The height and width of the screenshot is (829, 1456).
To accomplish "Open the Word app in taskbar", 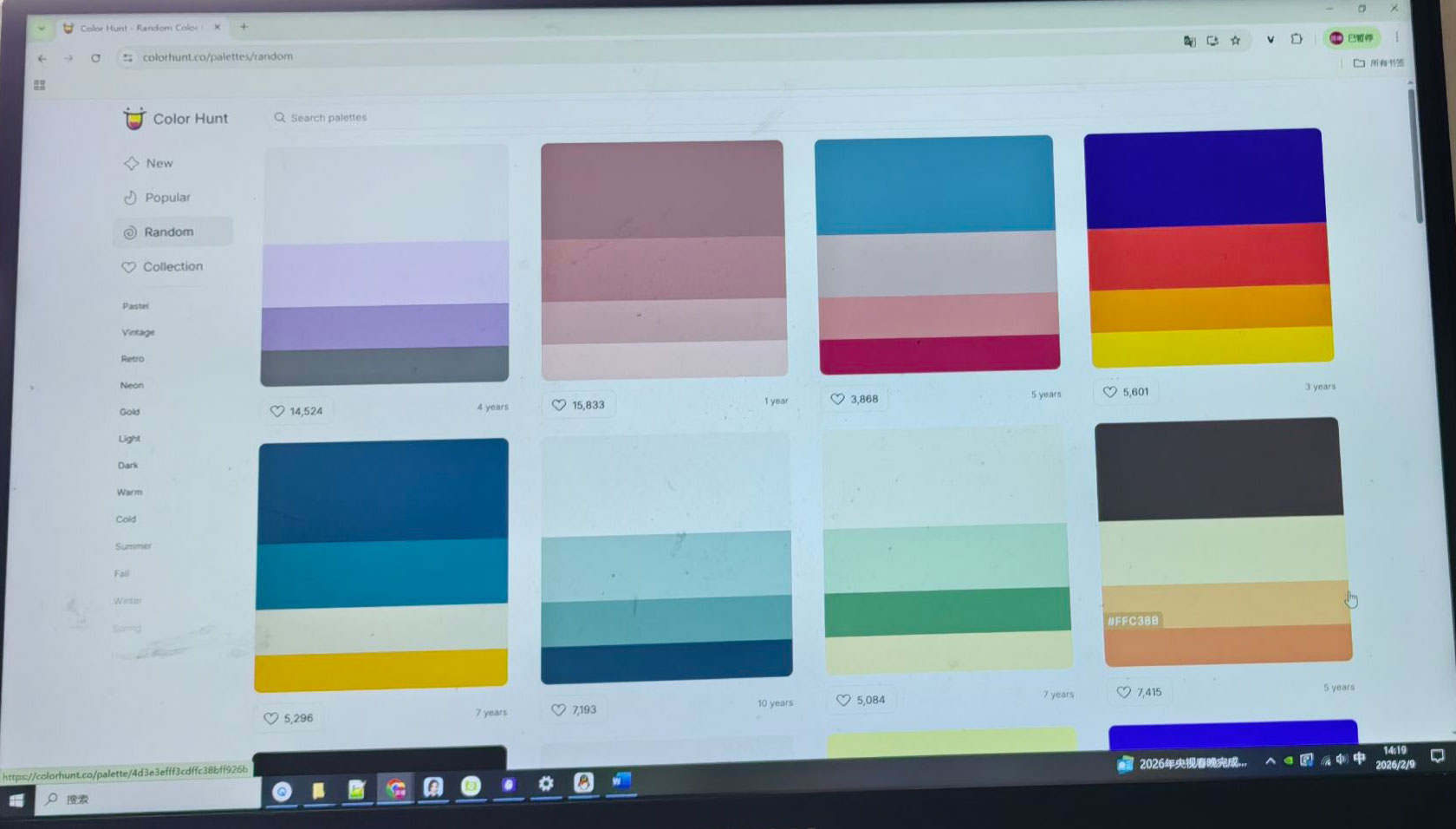I will (621, 781).
